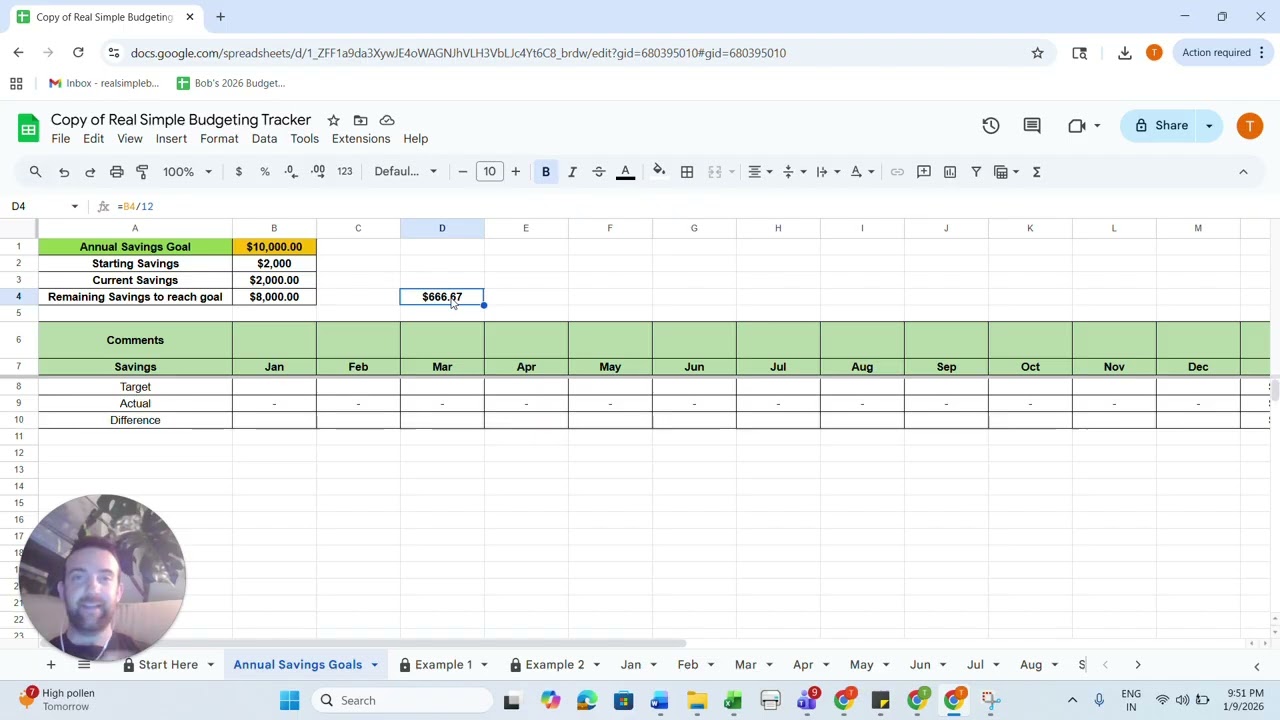Switch to the Start Here sheet tab
1280x720 pixels.
168,665
